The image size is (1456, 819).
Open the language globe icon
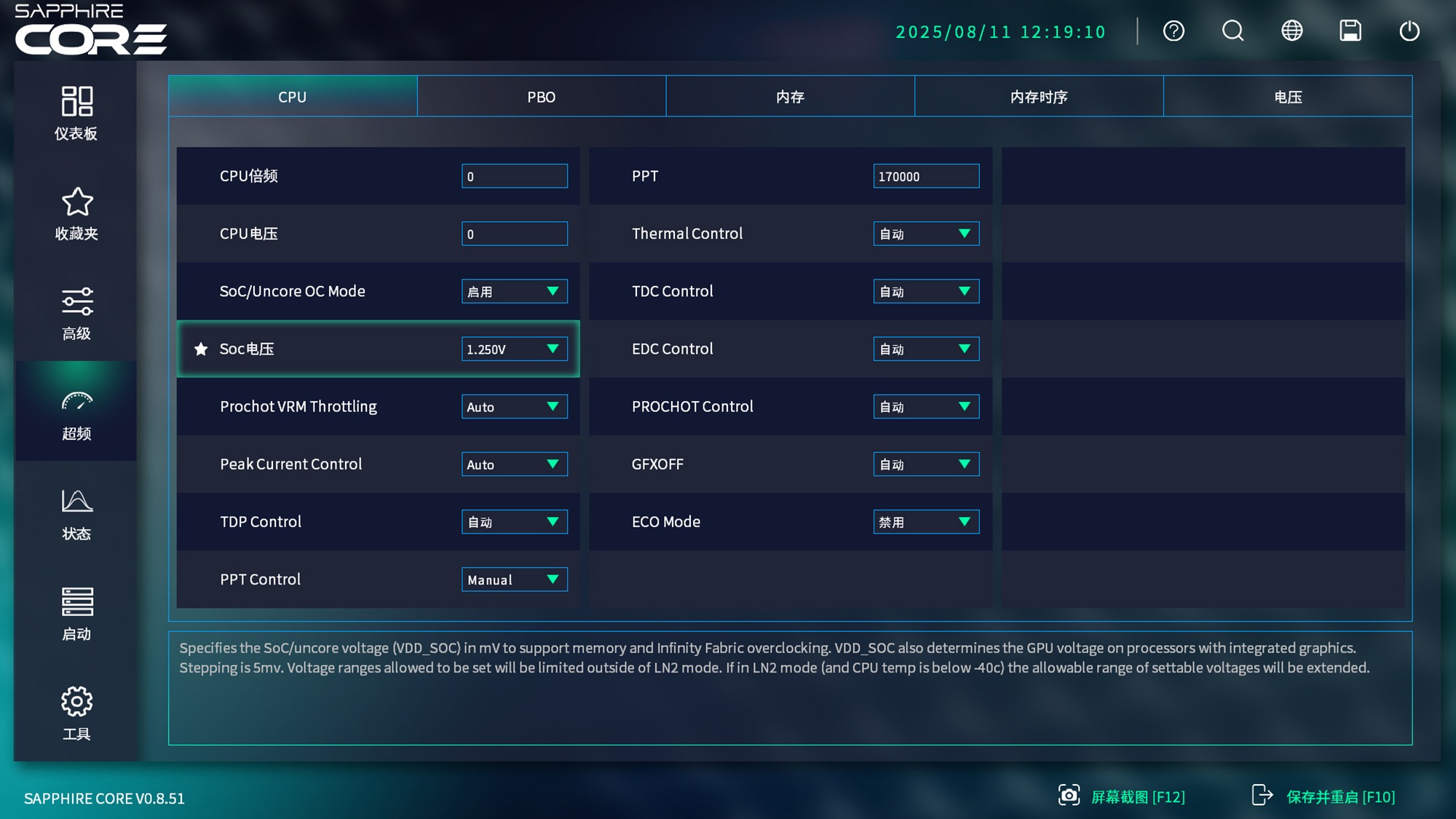1291,31
